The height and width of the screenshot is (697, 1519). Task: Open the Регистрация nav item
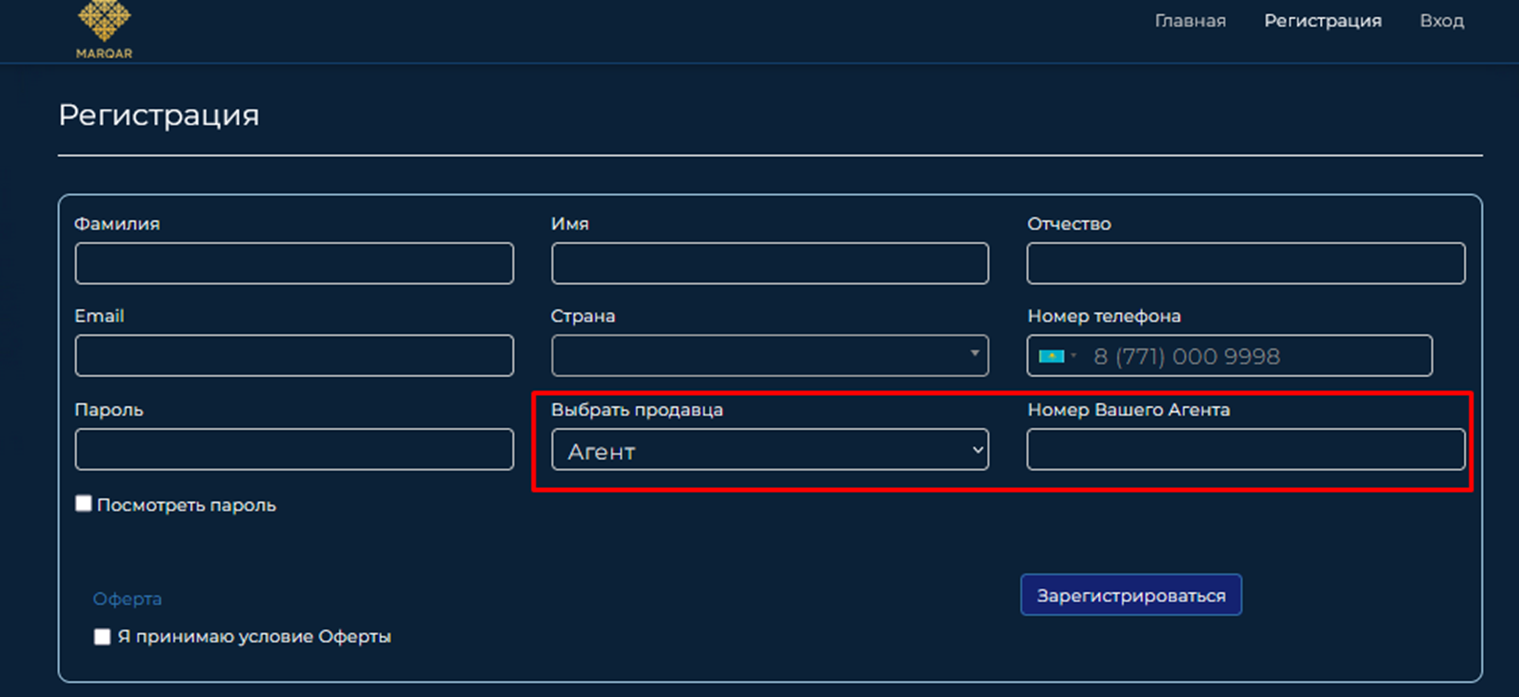1322,21
